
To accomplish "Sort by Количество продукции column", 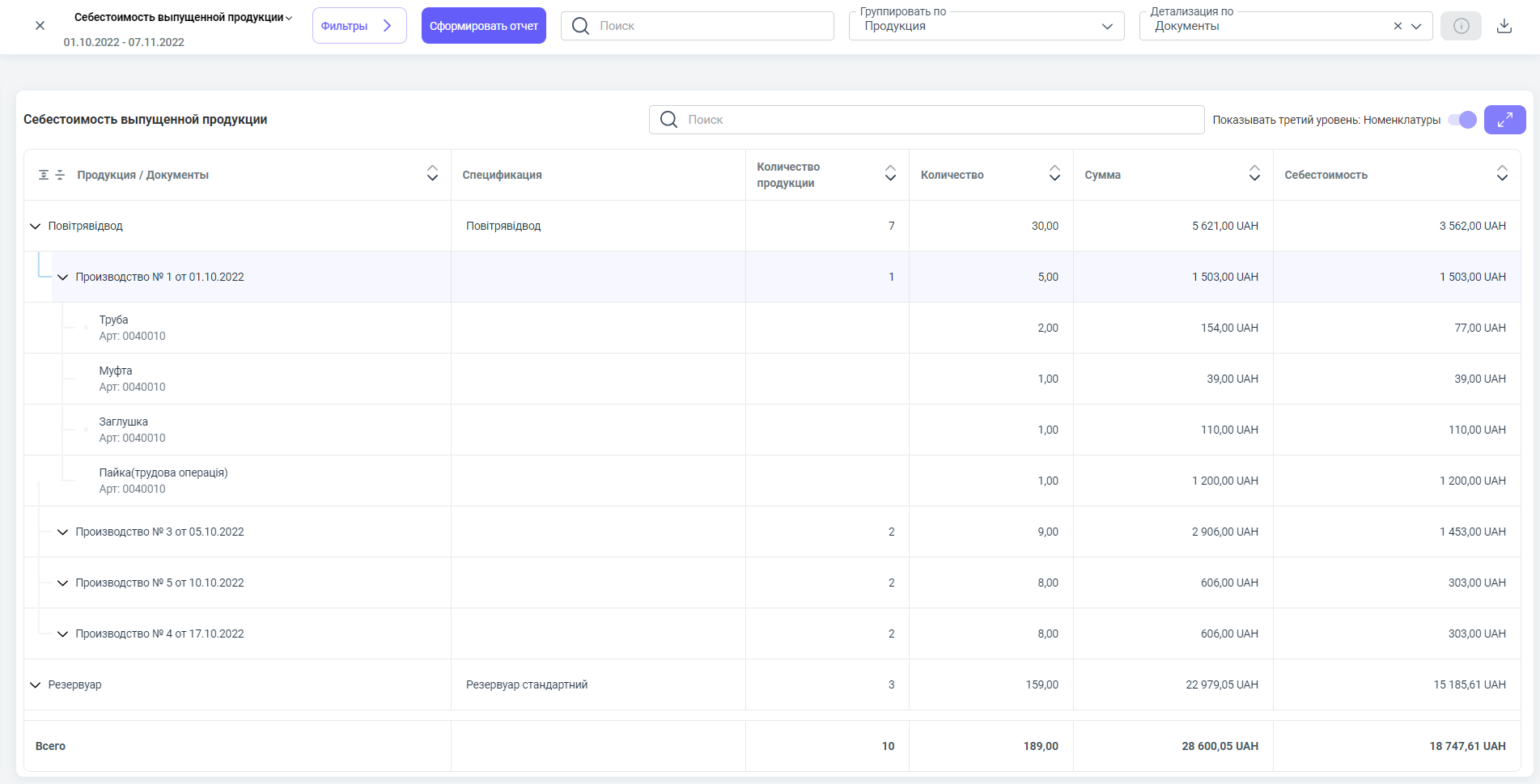I will pos(890,173).
